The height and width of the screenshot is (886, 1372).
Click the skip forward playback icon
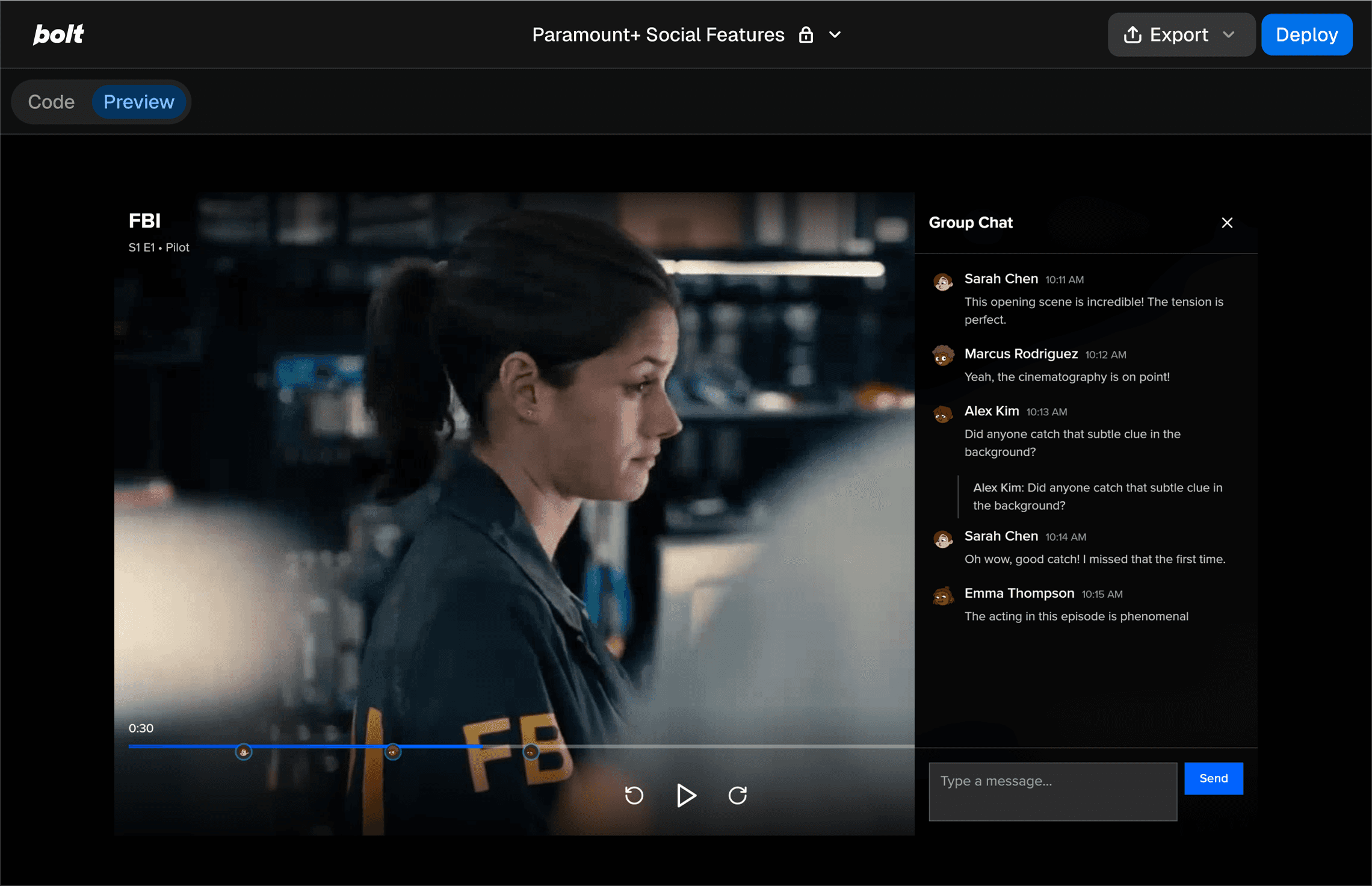pos(738,796)
